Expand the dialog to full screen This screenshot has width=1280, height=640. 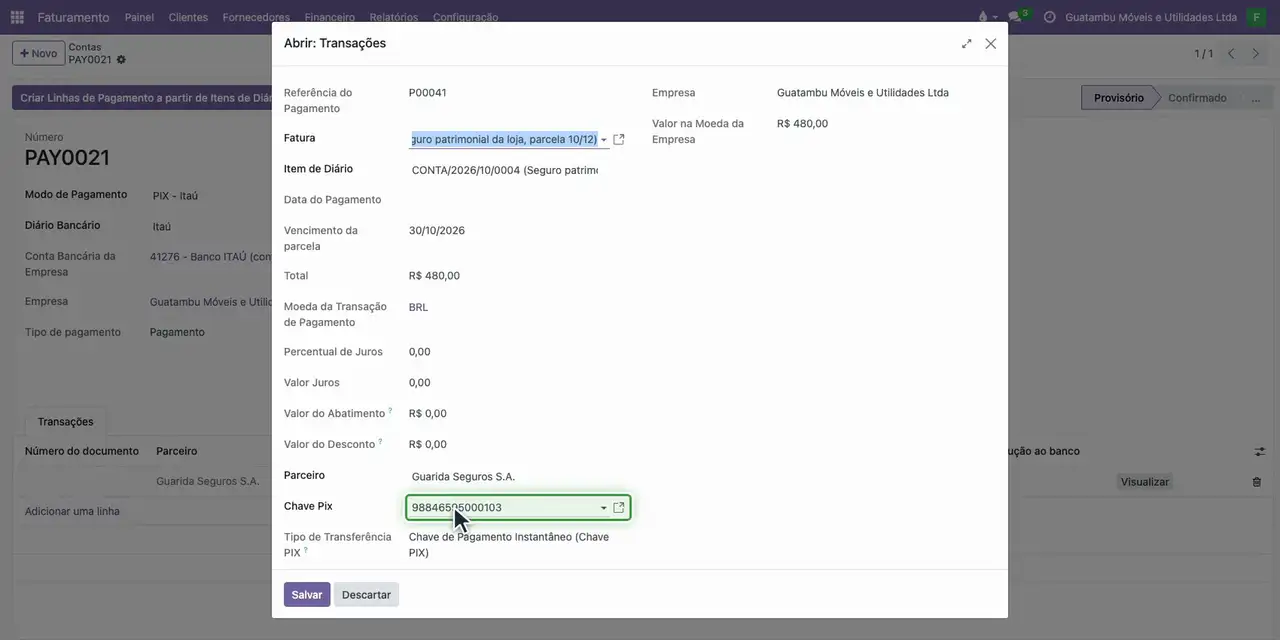967,44
